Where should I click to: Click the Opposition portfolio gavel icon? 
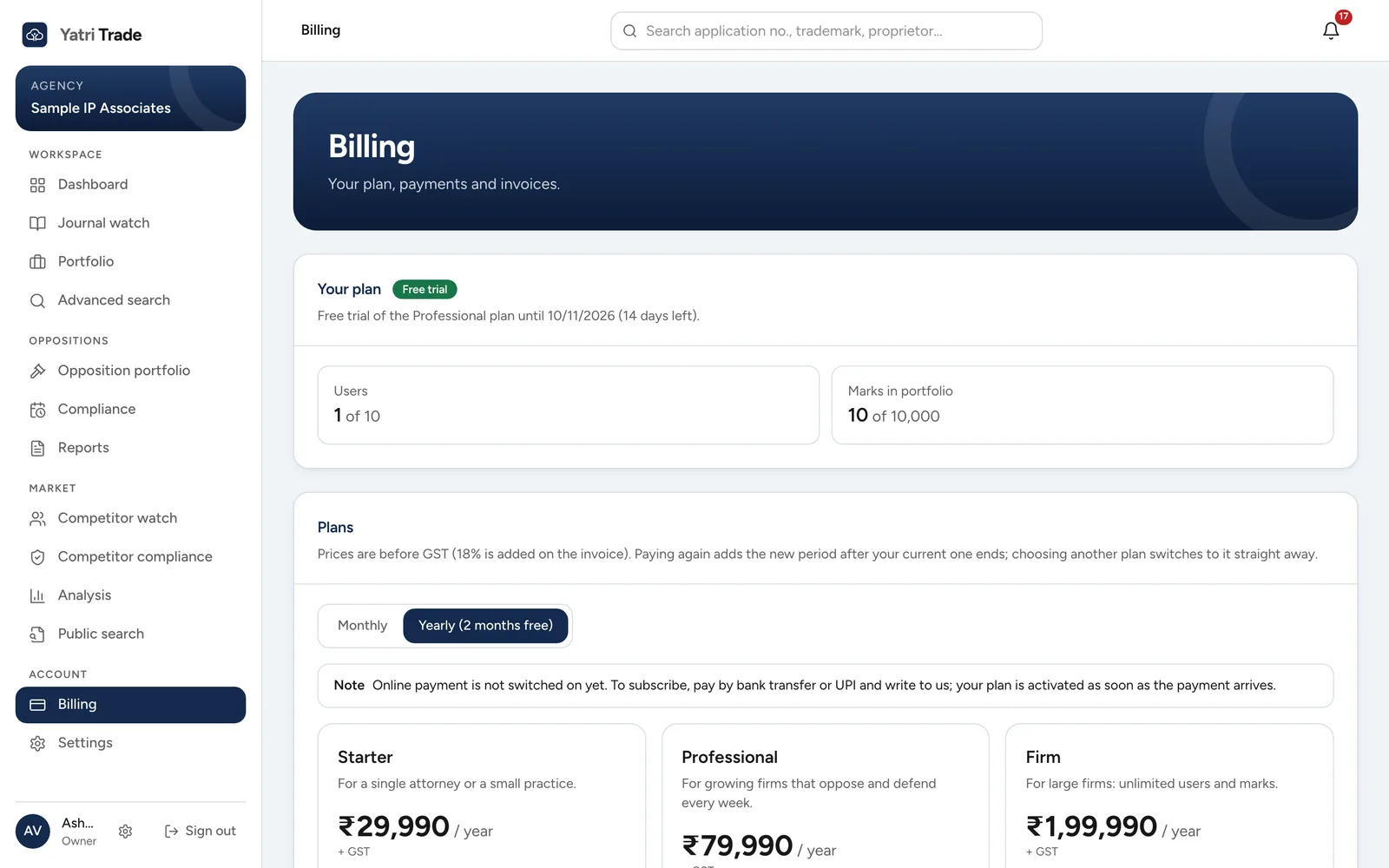click(x=37, y=371)
